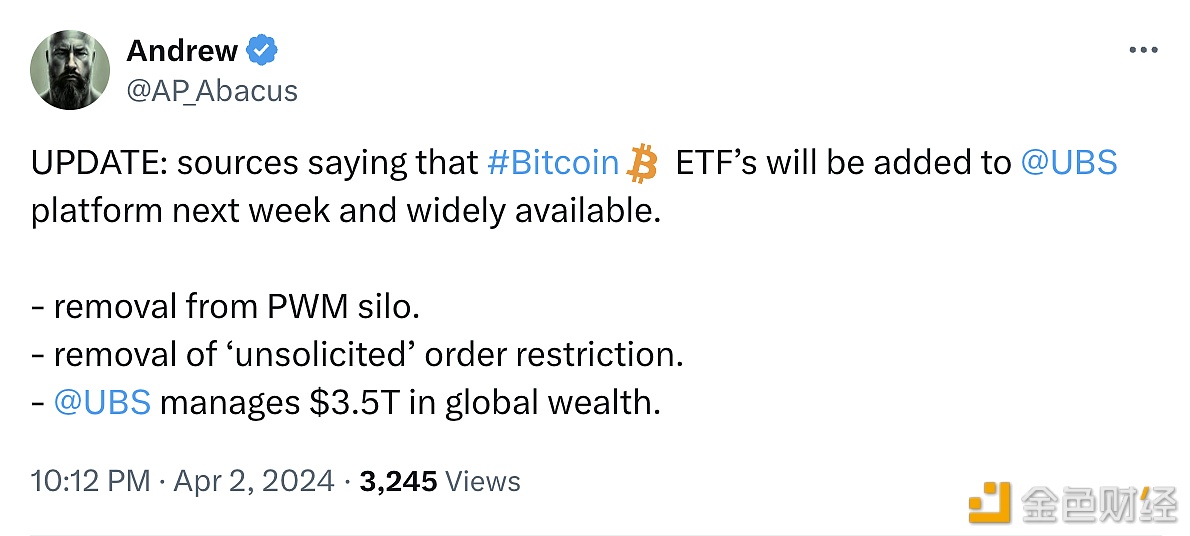The height and width of the screenshot is (536, 1190).
Task: Click the $3.5T in global wealth text
Action: pyautogui.click(x=484, y=402)
